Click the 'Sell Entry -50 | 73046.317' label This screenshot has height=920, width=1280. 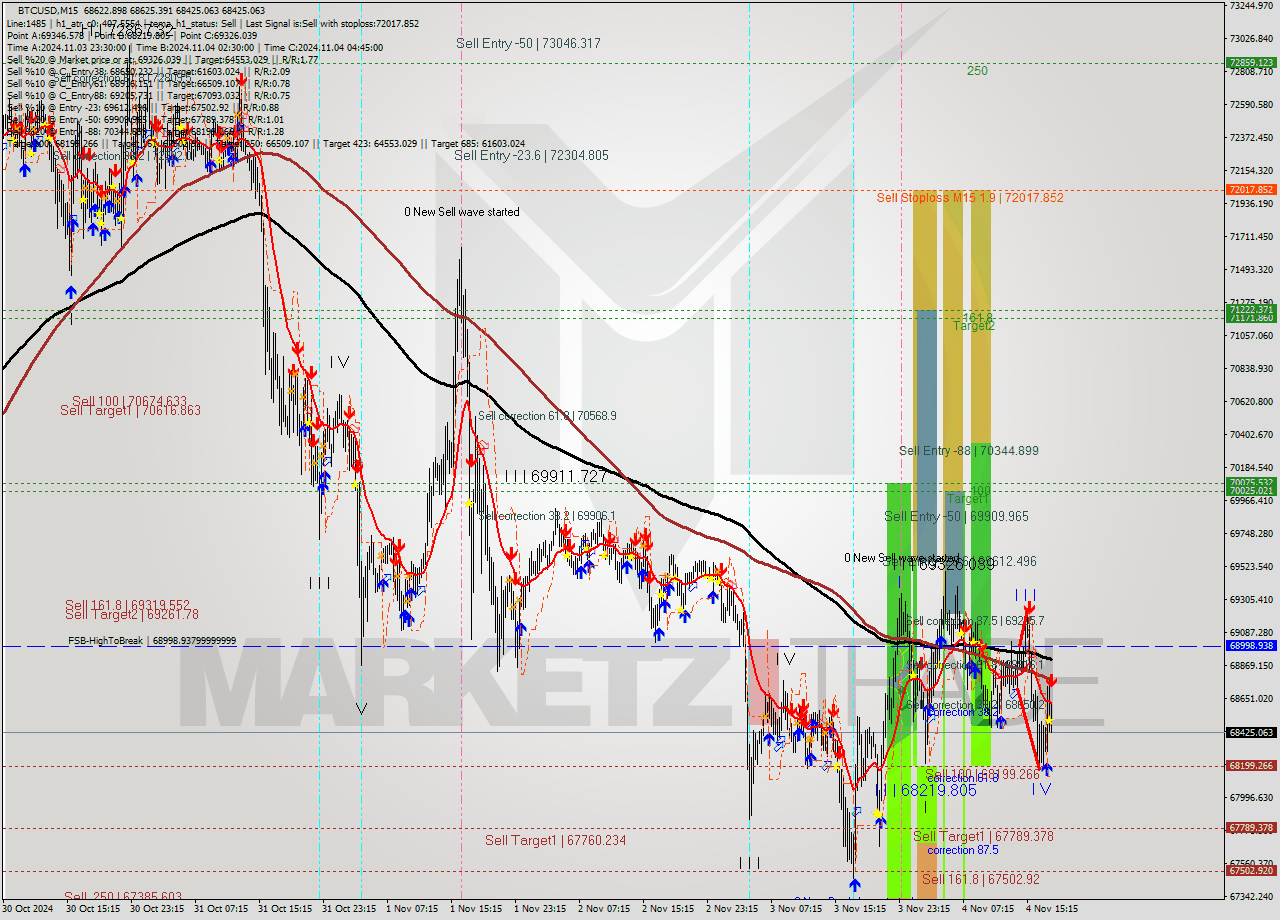528,43
